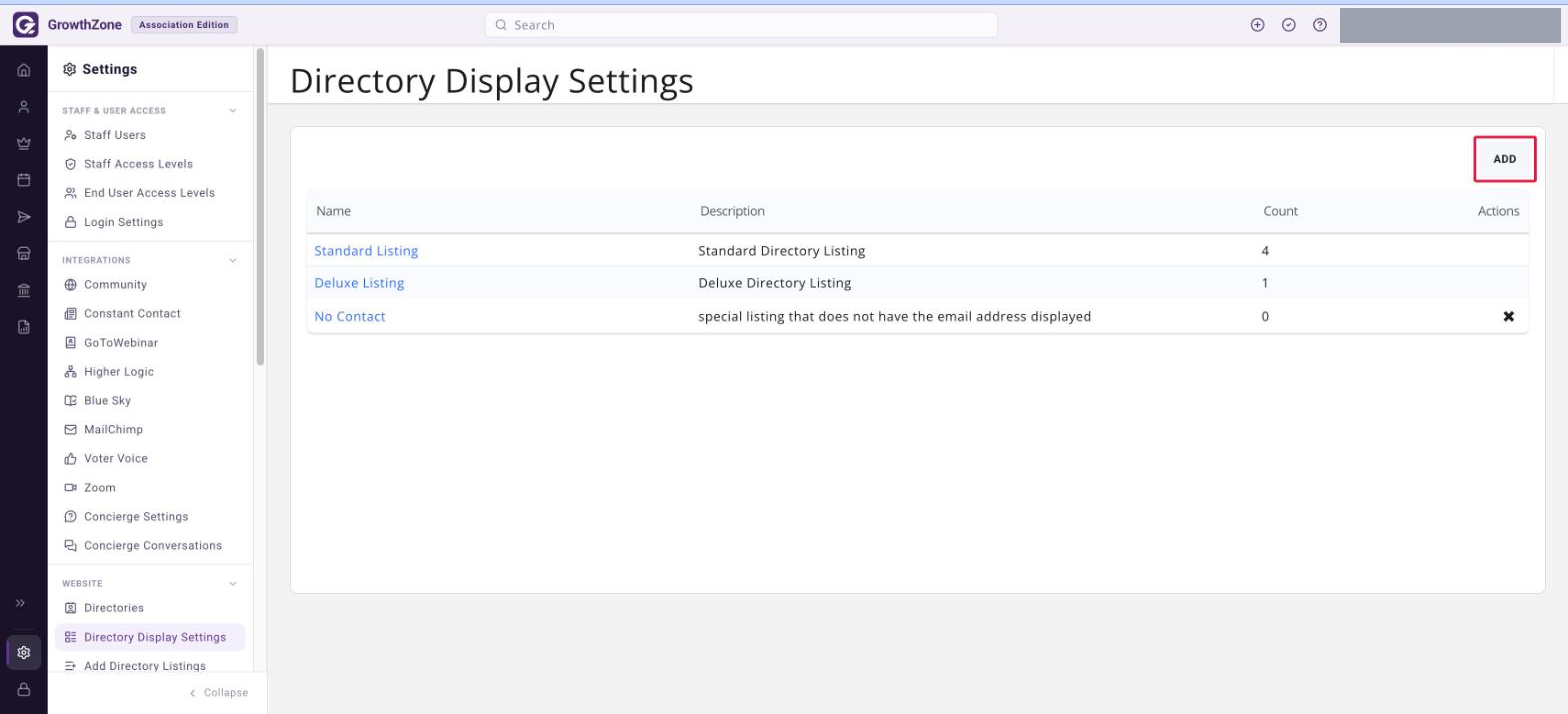Image resolution: width=1568 pixels, height=714 pixels.
Task: Expand the rail with double-chevron icon
Action: [x=20, y=603]
